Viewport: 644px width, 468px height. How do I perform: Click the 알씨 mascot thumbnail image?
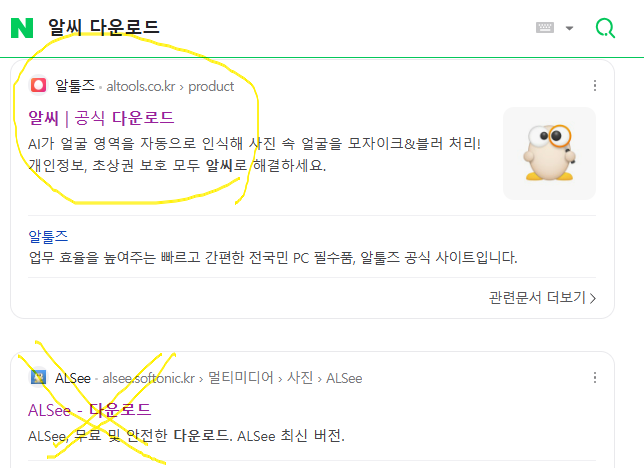coord(549,153)
